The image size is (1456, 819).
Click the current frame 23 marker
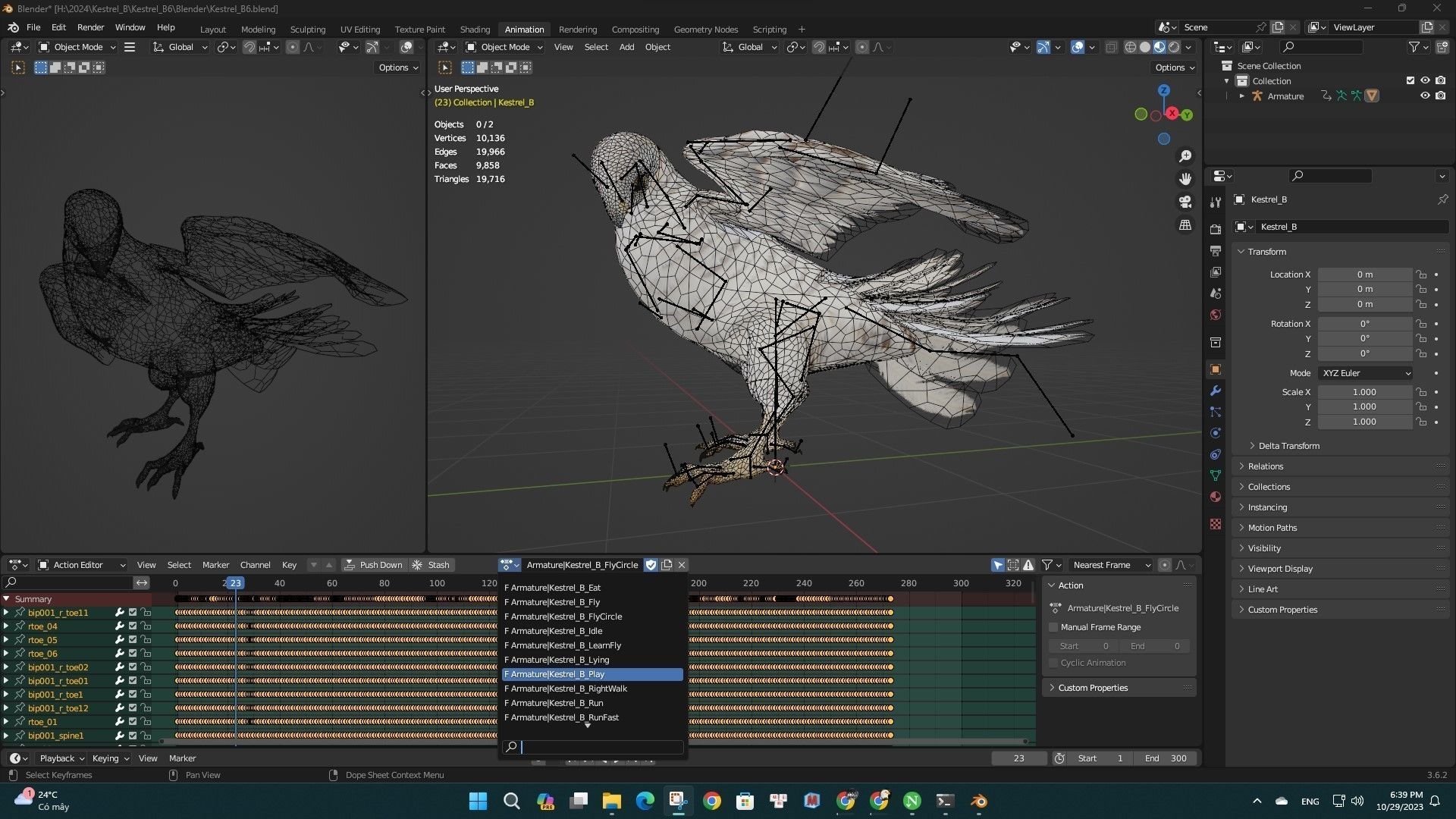(x=236, y=583)
